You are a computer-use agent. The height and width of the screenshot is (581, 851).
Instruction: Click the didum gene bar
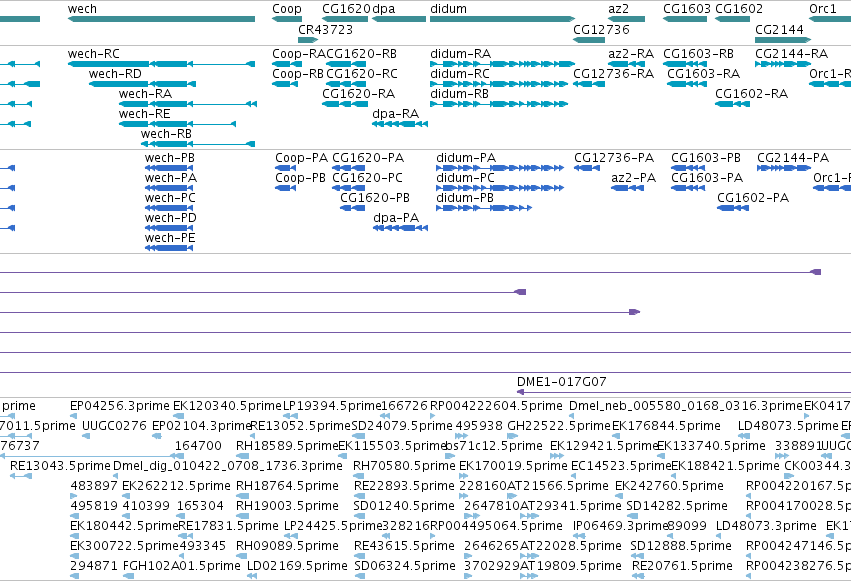(502, 19)
